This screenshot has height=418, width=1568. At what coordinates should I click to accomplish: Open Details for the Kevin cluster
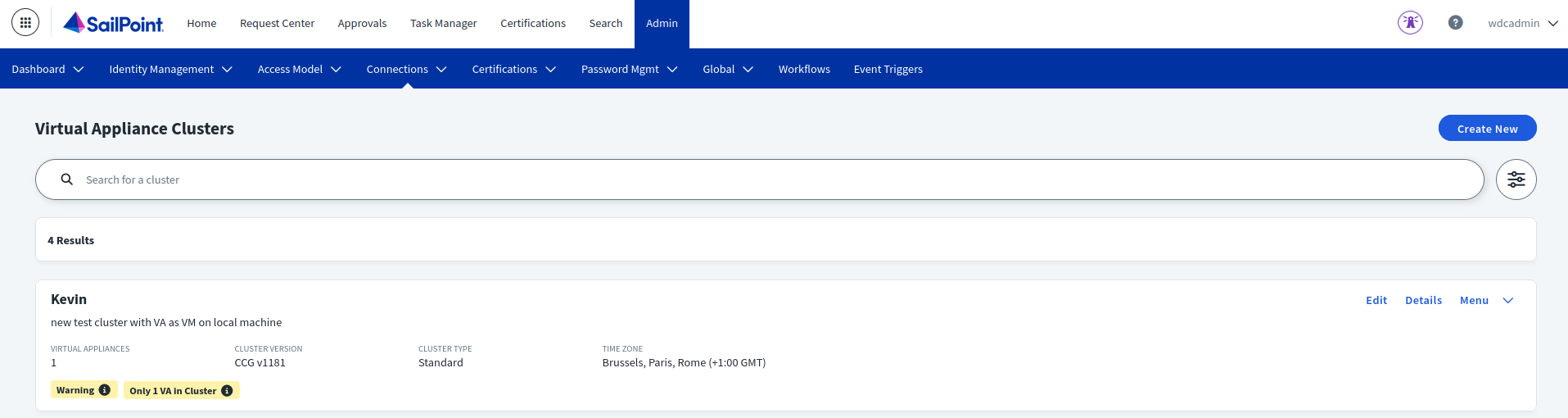(1423, 301)
